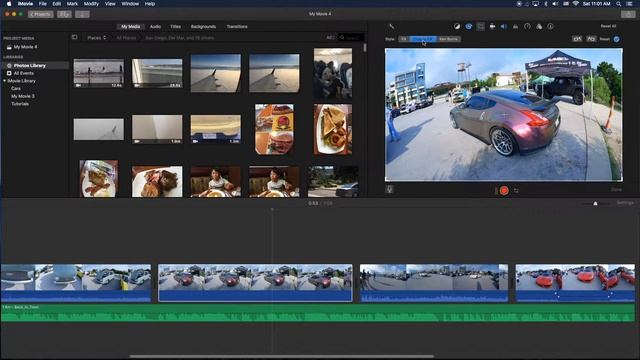Open the Apple menu
The image size is (640, 360).
coord(8,4)
